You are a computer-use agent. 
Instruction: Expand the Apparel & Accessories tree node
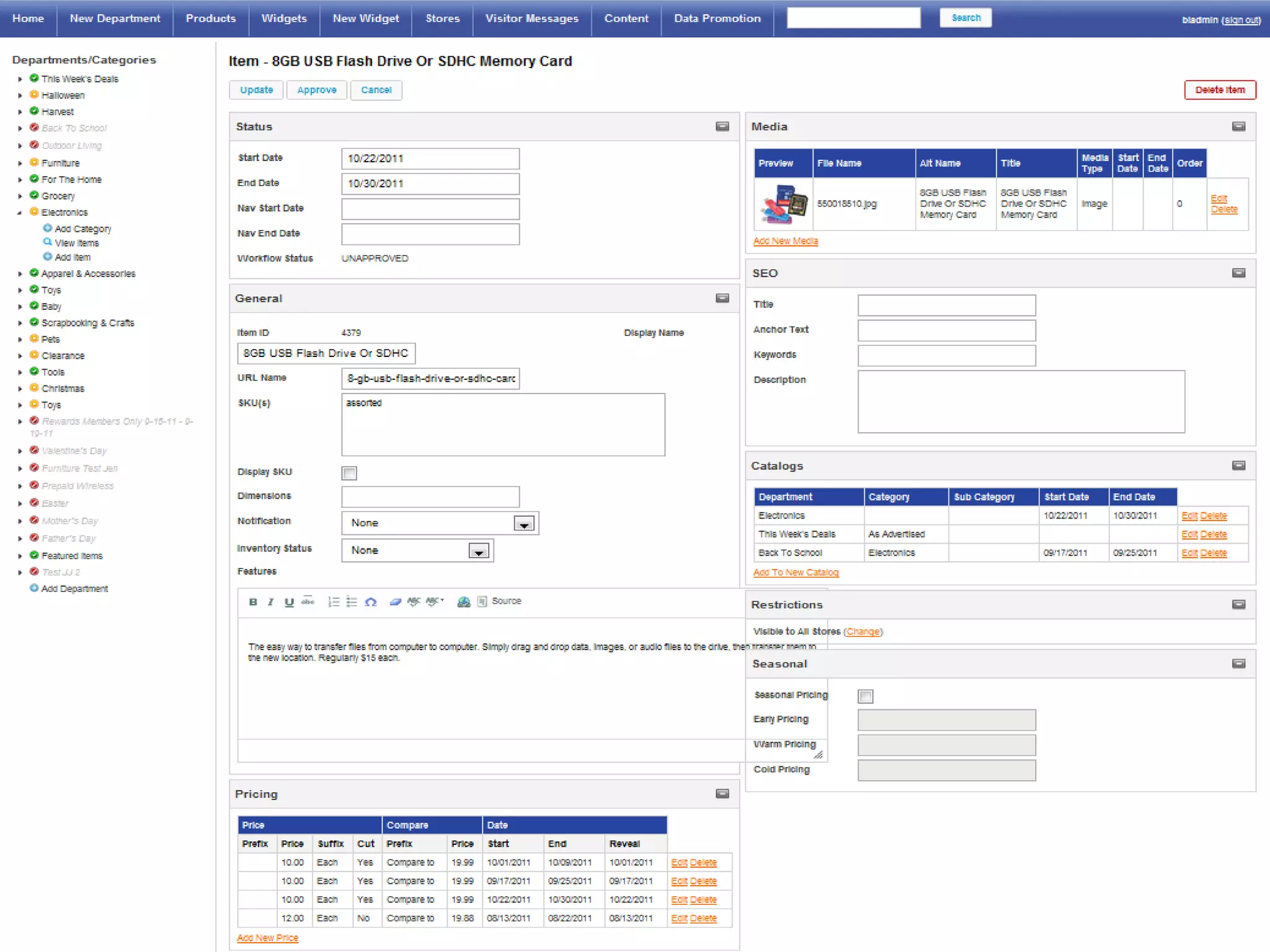pos(20,274)
